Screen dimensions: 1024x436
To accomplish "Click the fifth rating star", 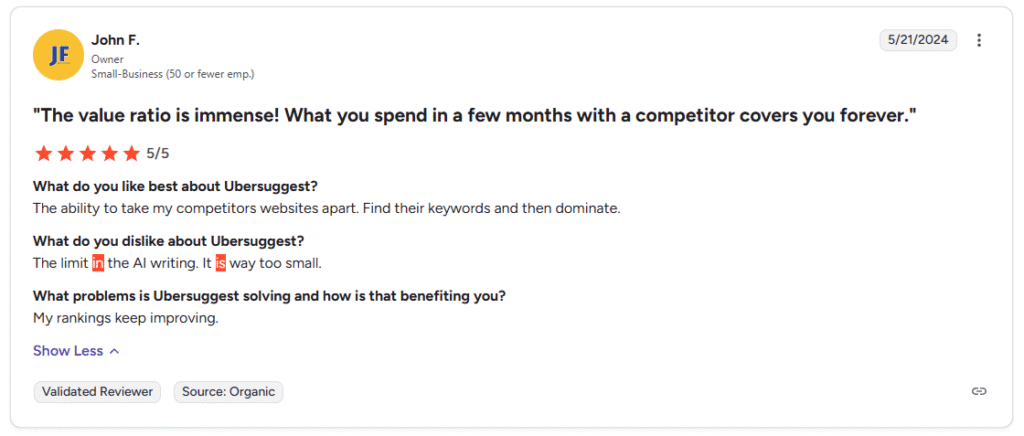I will [131, 153].
